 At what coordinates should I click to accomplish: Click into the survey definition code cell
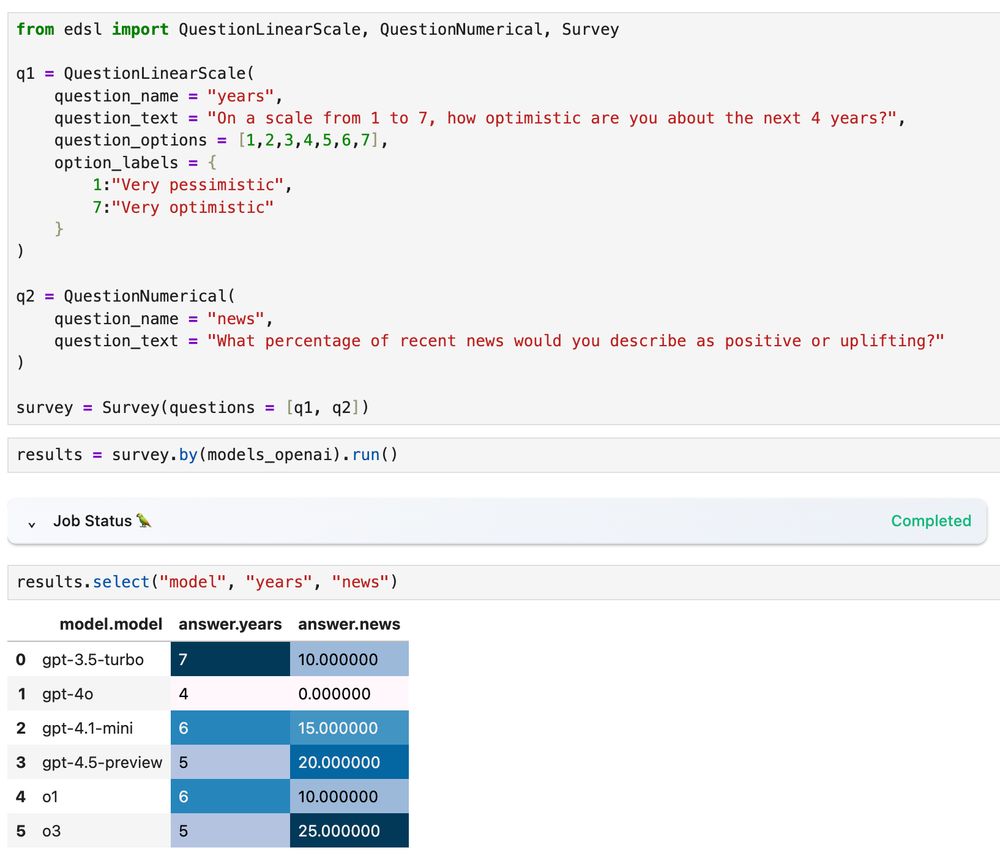[x=504, y=218]
